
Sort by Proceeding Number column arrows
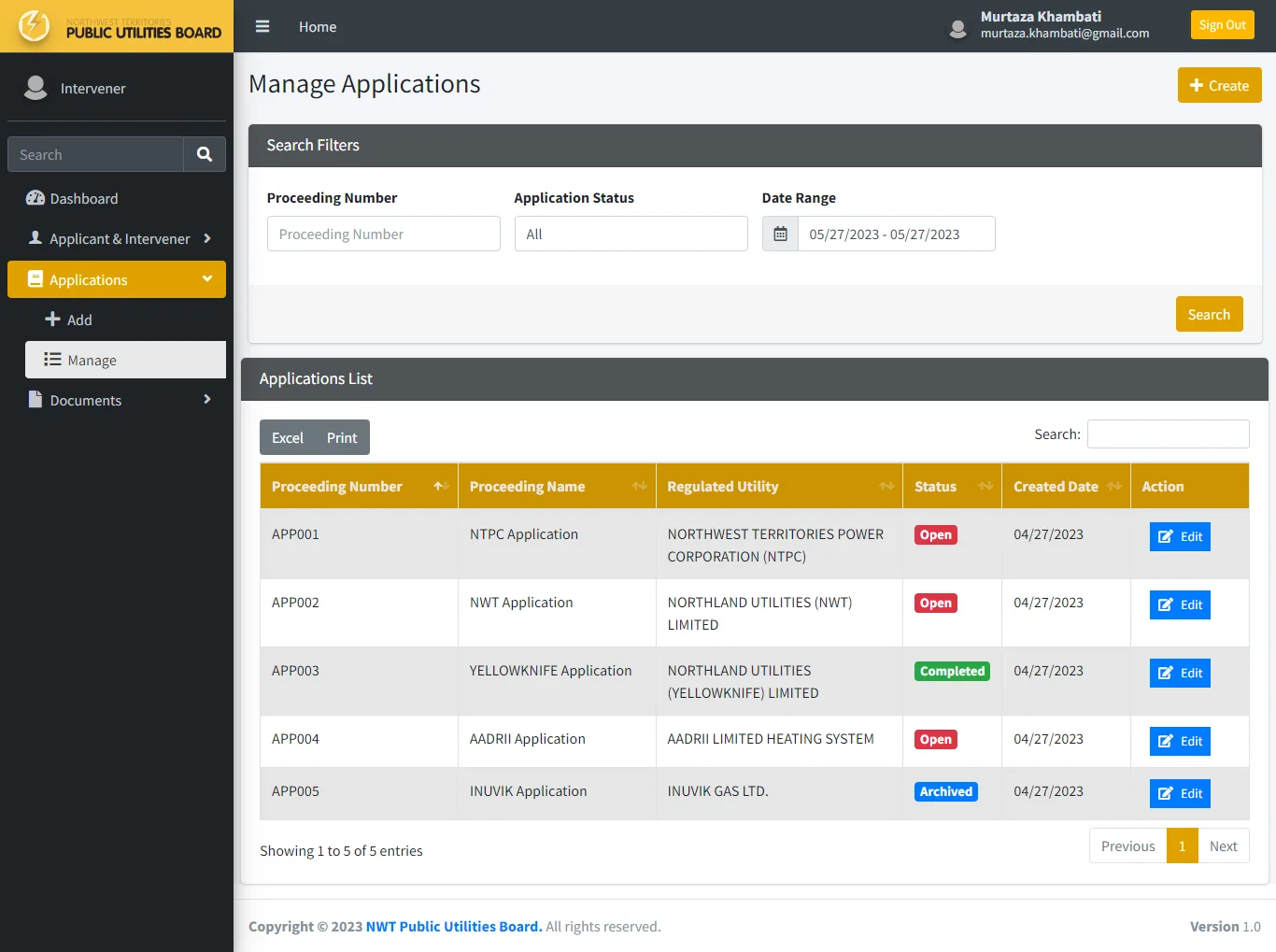coord(440,486)
